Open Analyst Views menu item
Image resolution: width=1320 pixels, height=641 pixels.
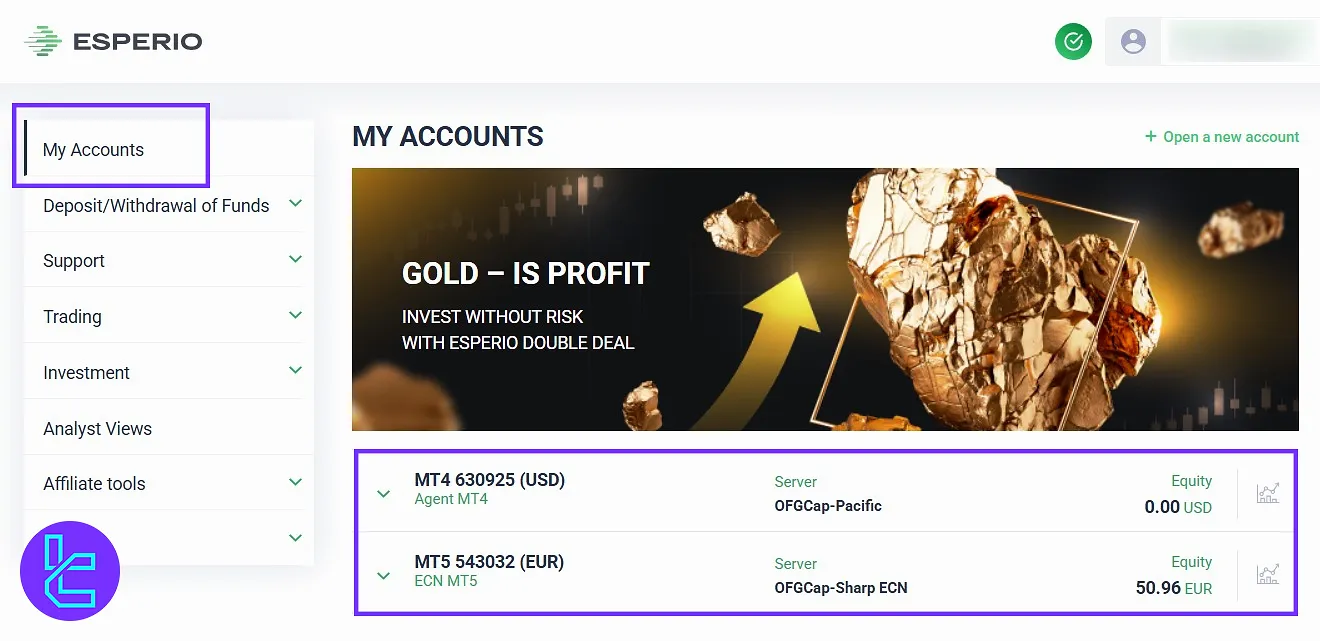pos(98,428)
